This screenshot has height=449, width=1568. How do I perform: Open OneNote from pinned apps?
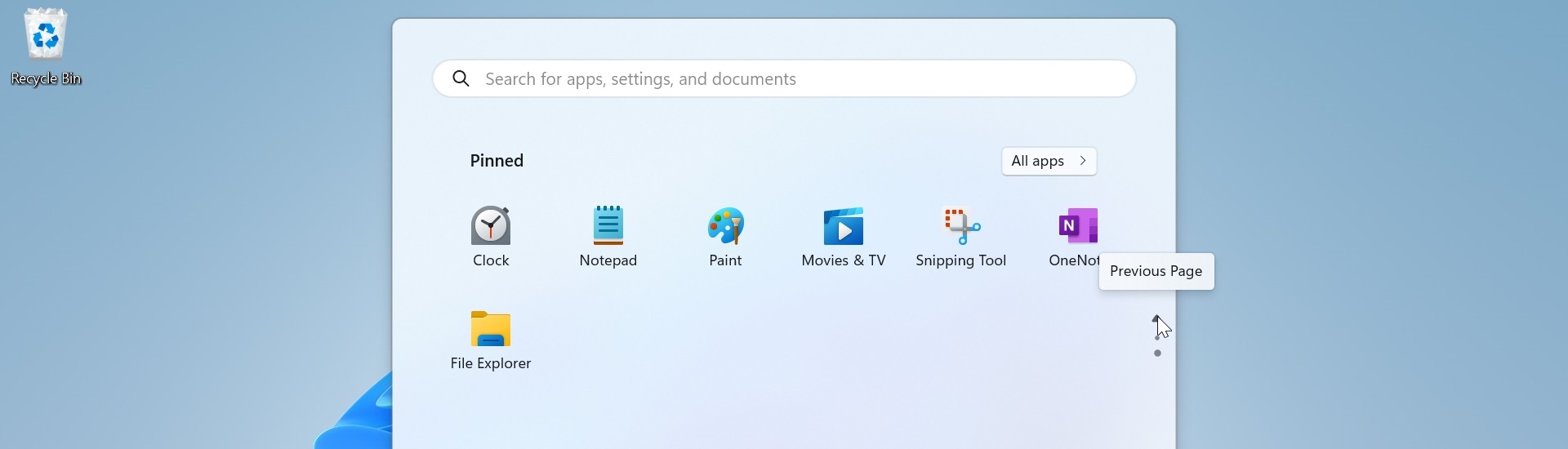1077,226
